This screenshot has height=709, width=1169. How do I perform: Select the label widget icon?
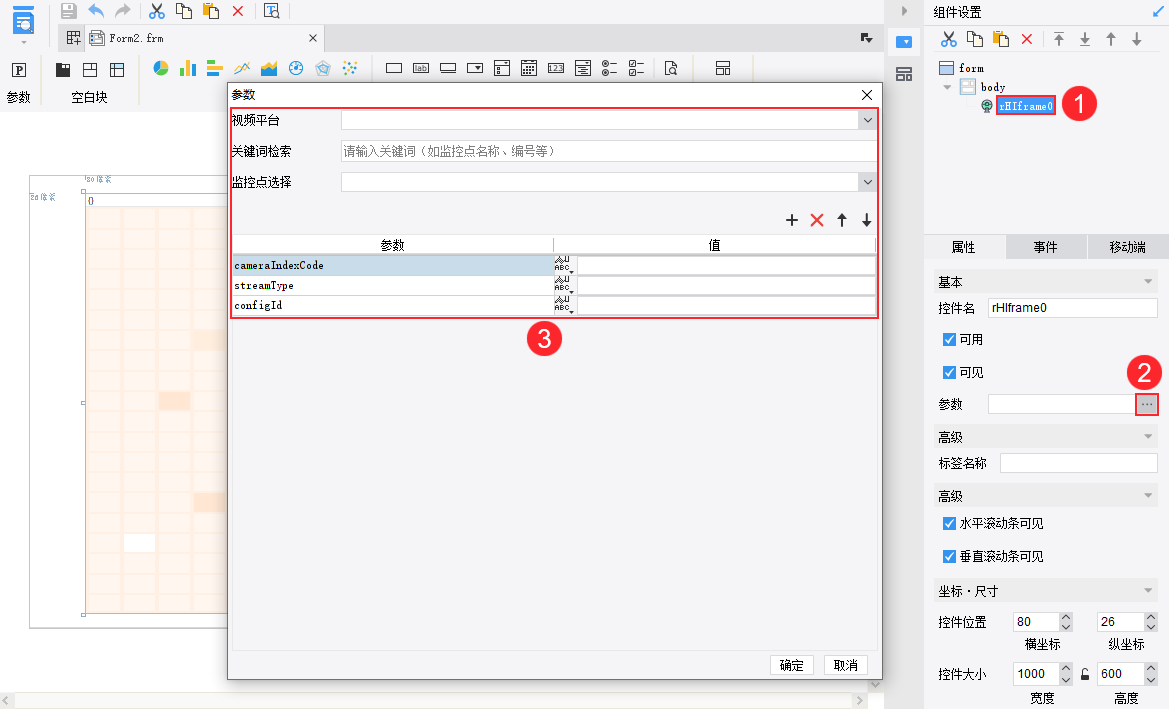pyautogui.click(x=421, y=69)
